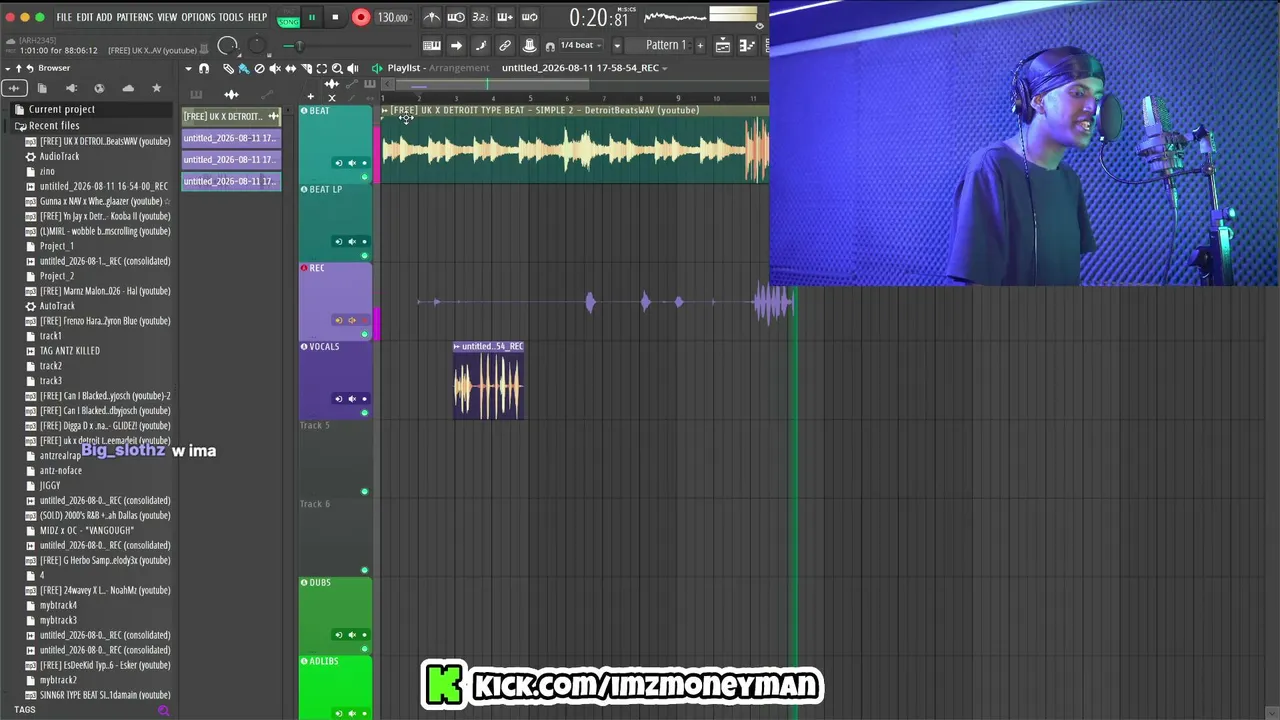
Task: Open the TOOLS menu
Action: pyautogui.click(x=231, y=17)
